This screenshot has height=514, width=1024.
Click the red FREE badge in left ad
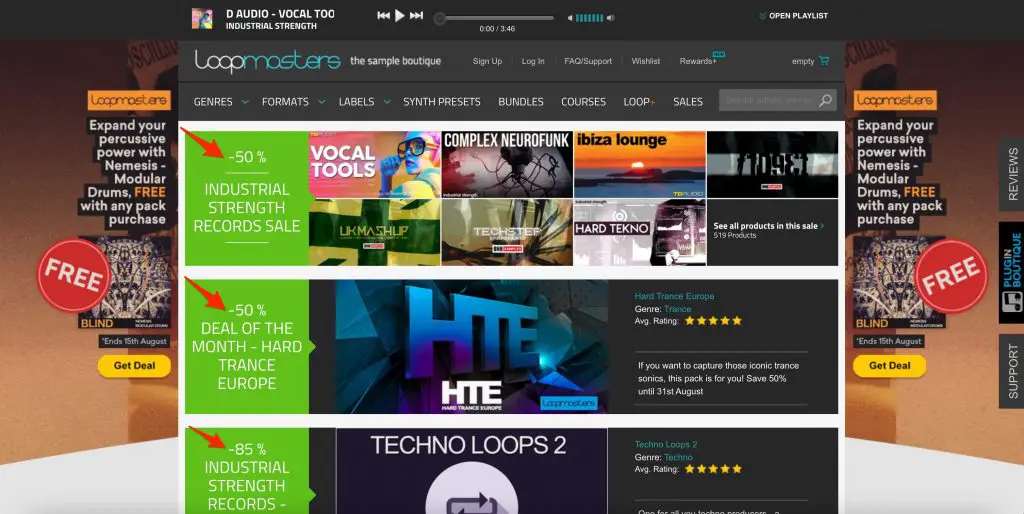pyautogui.click(x=74, y=276)
